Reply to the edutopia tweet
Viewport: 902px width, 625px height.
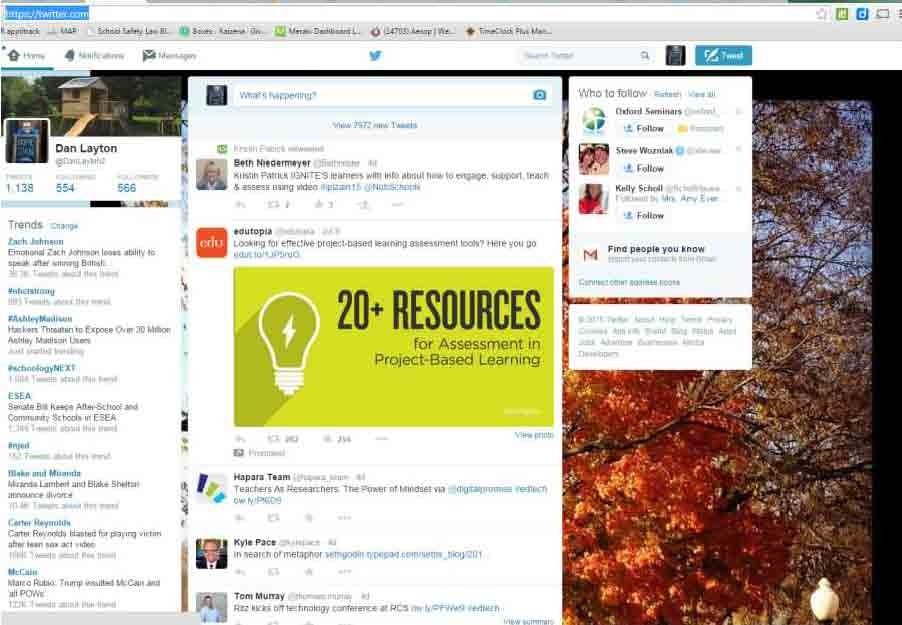point(240,439)
